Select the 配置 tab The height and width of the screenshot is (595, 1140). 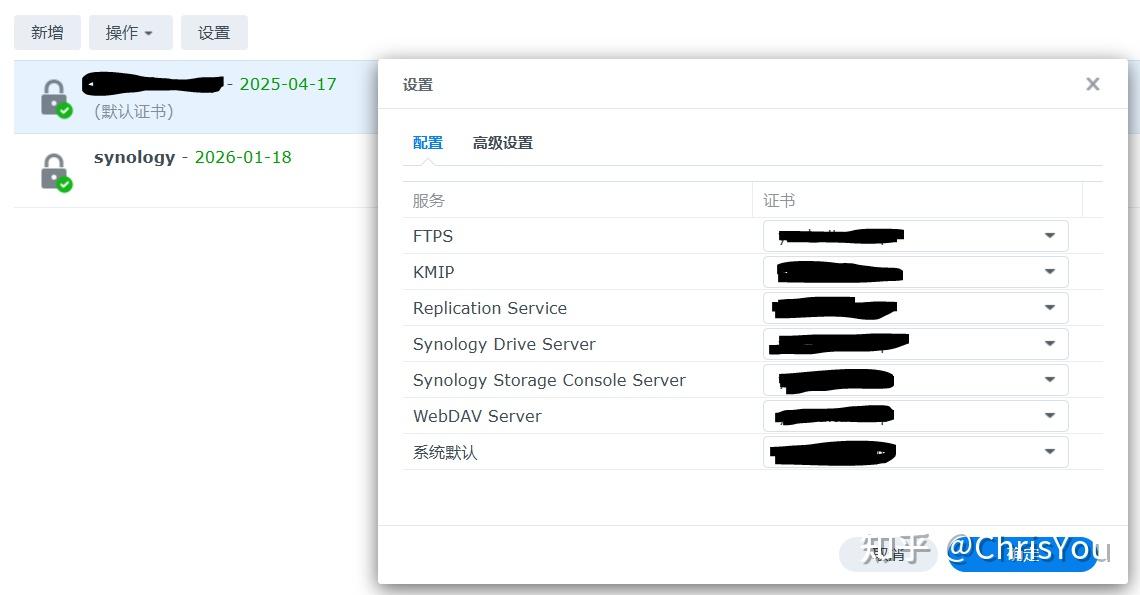(x=427, y=142)
